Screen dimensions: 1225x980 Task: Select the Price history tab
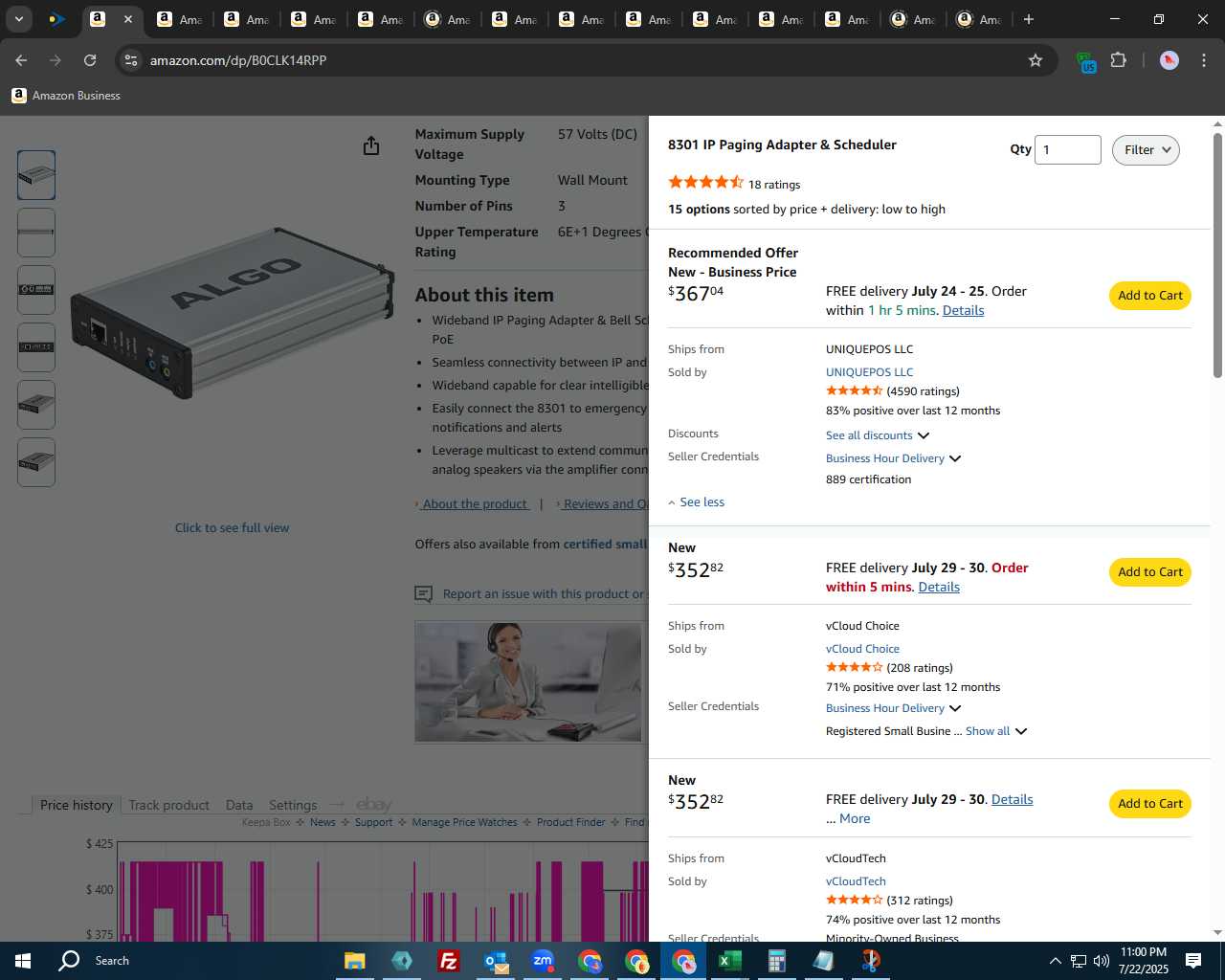[x=76, y=805]
